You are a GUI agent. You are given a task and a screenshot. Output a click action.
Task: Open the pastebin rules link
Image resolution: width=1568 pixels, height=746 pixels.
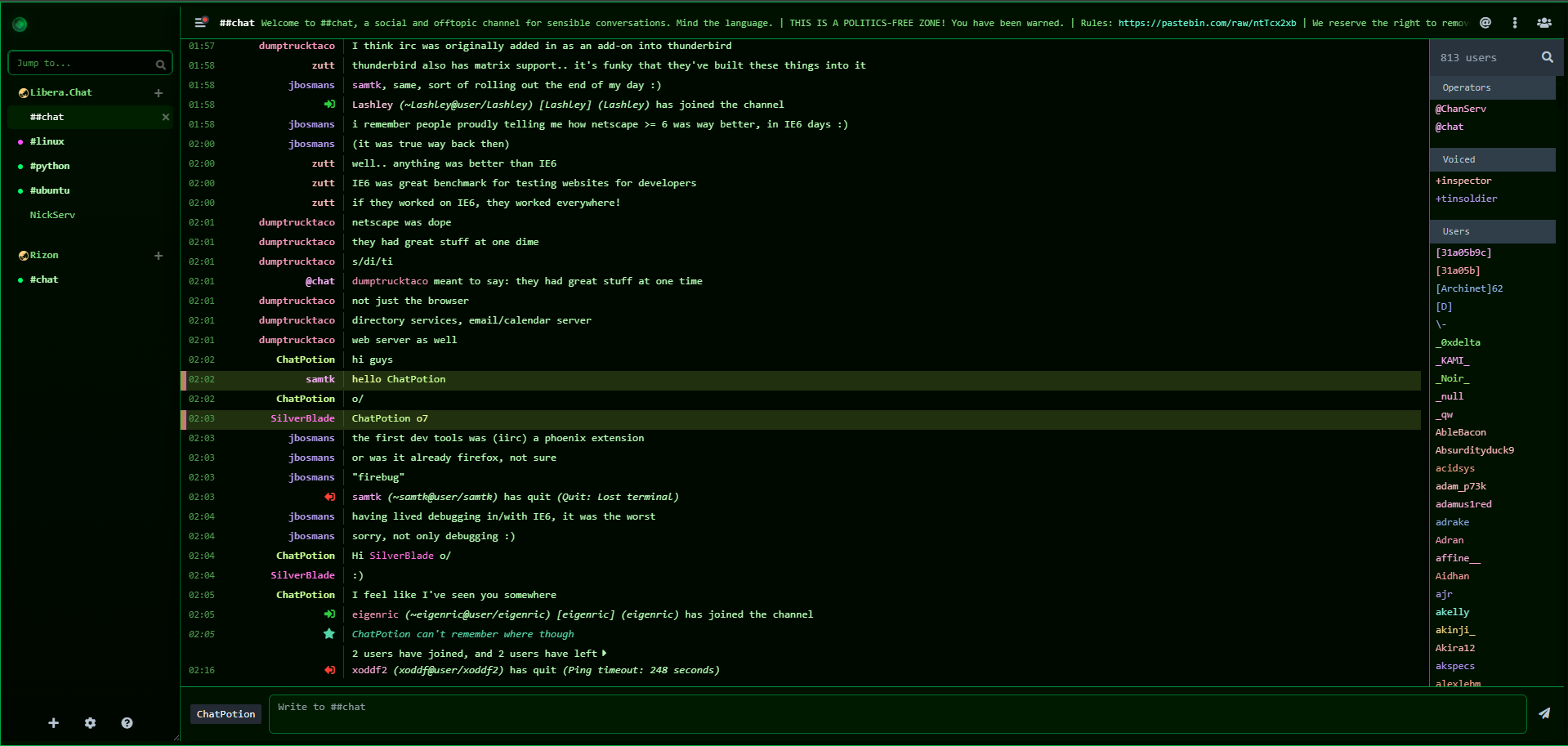1207,23
